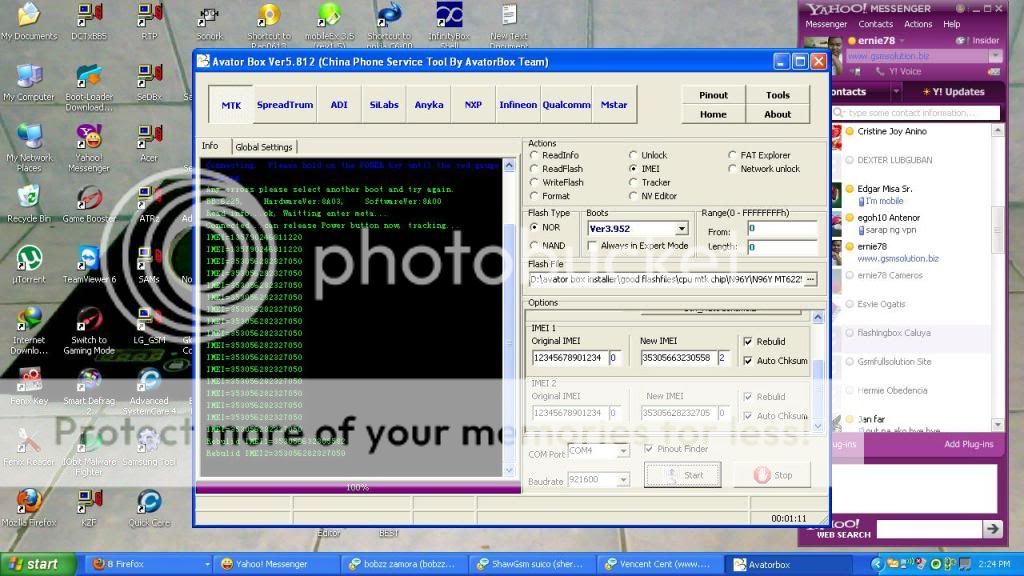Click the Pinout button

pos(713,95)
